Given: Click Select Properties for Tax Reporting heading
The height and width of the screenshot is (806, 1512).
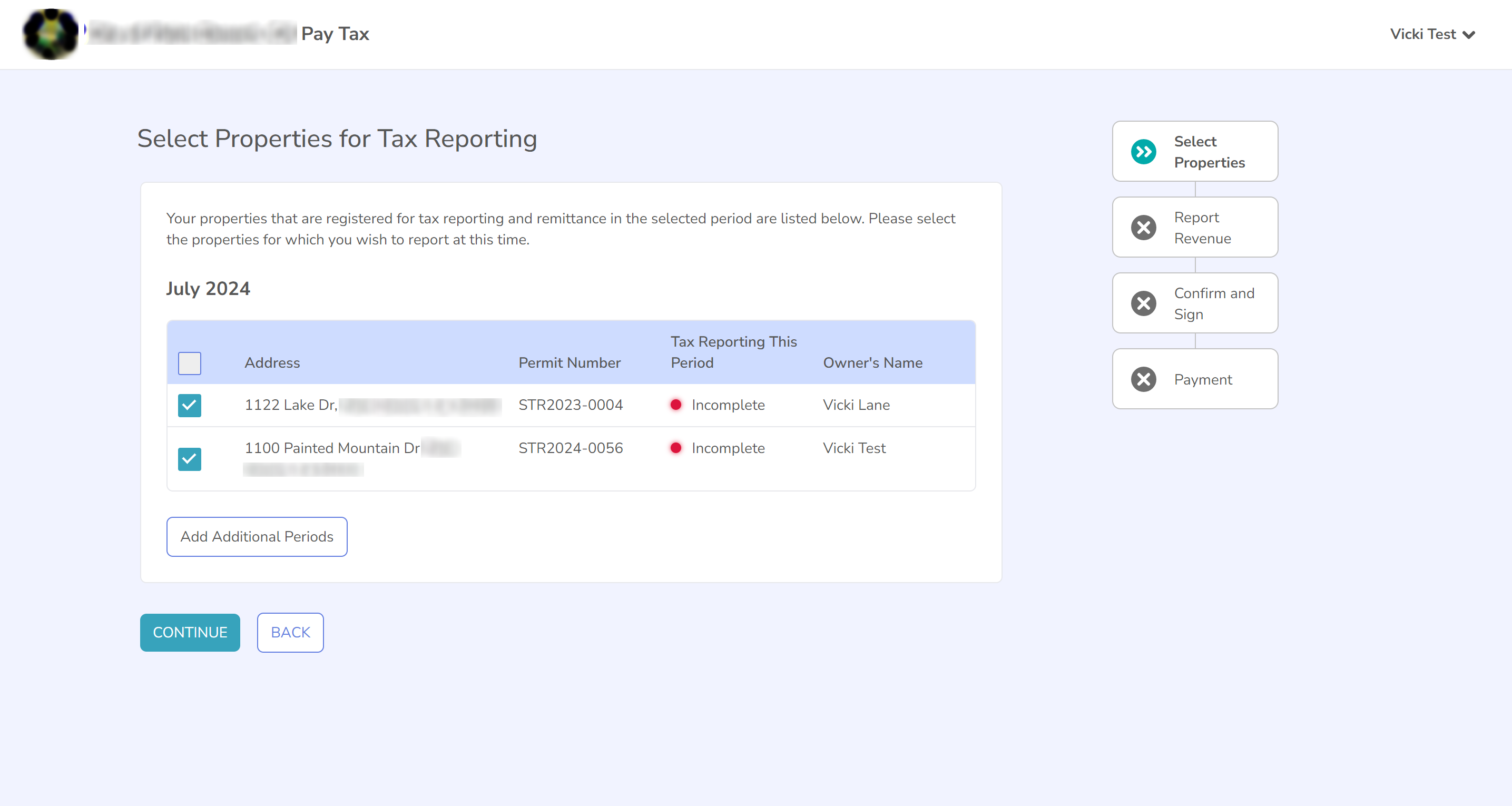Looking at the screenshot, I should 337,139.
